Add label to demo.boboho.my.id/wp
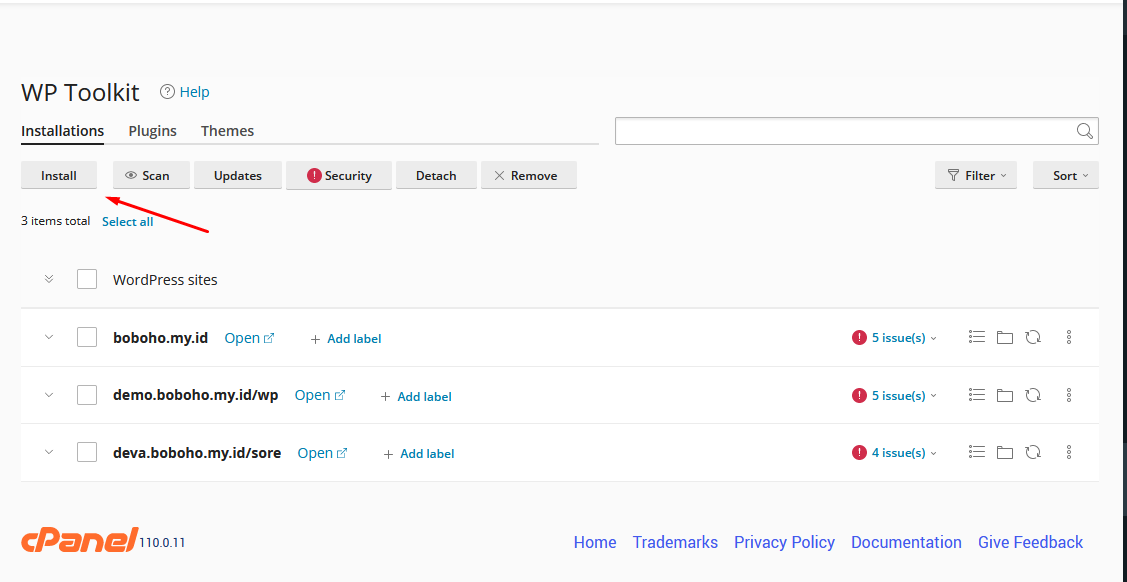Screen dimensions: 1127x582 click(x=416, y=396)
